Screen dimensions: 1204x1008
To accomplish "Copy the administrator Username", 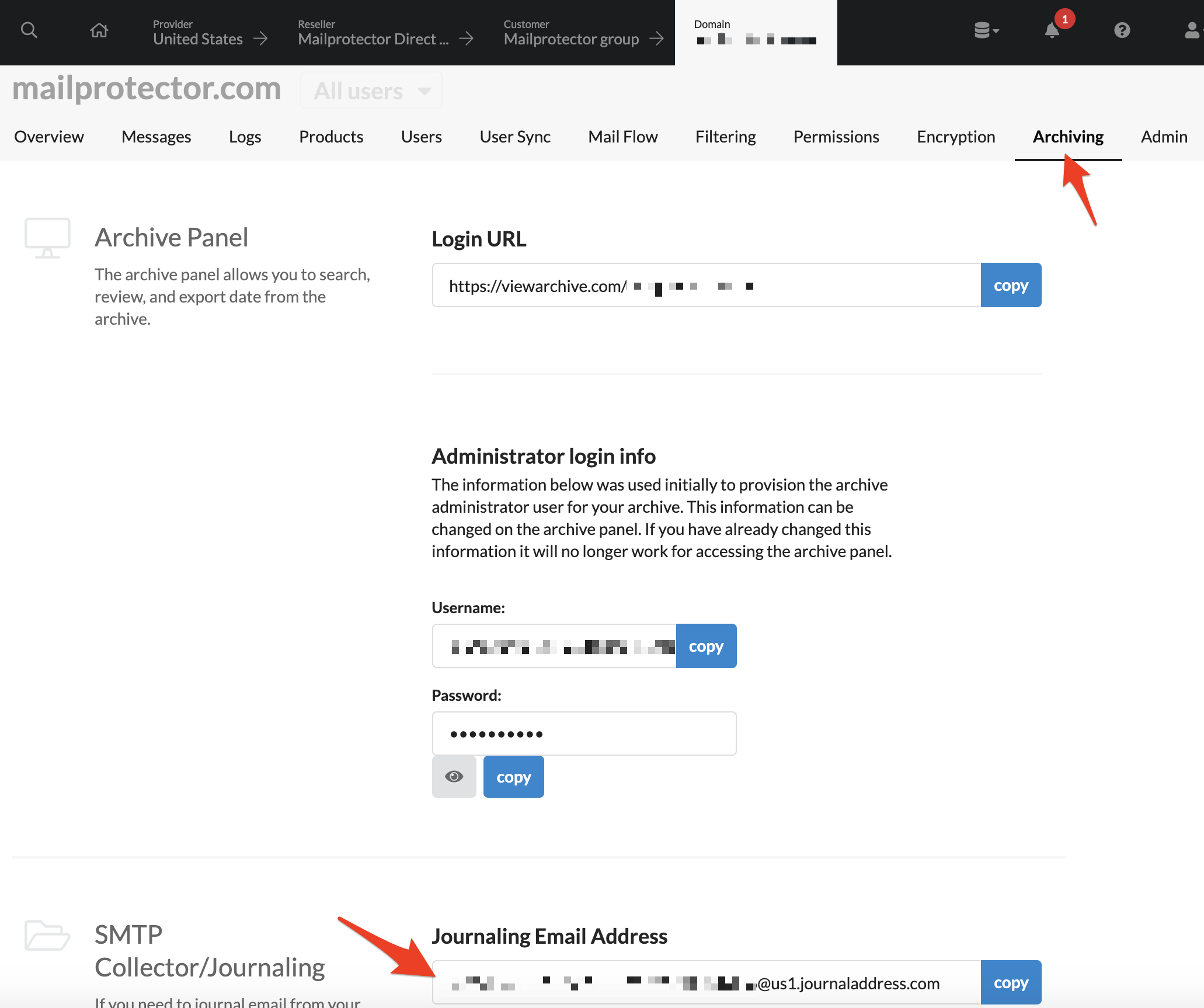I will (x=706, y=646).
